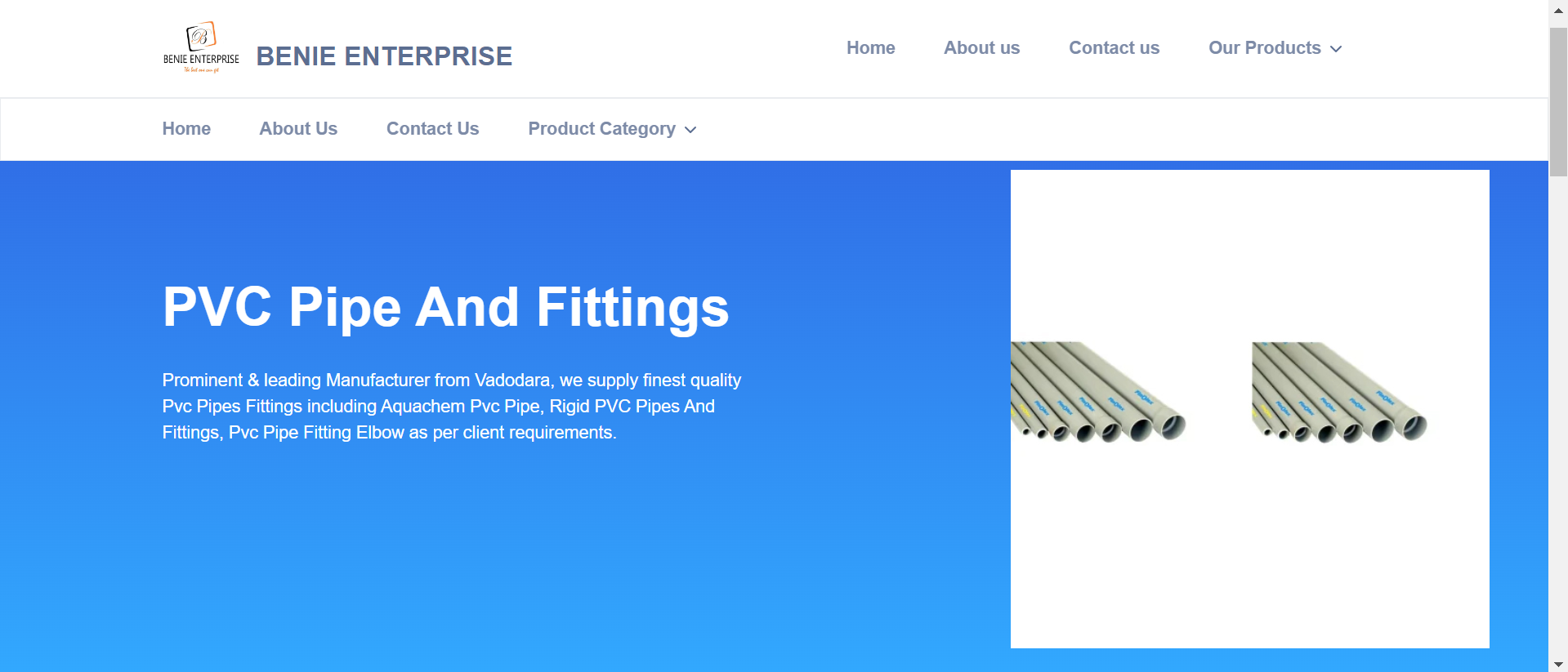Select Contact Us in secondary navigation bar
This screenshot has width=1568, height=672.
(x=432, y=129)
